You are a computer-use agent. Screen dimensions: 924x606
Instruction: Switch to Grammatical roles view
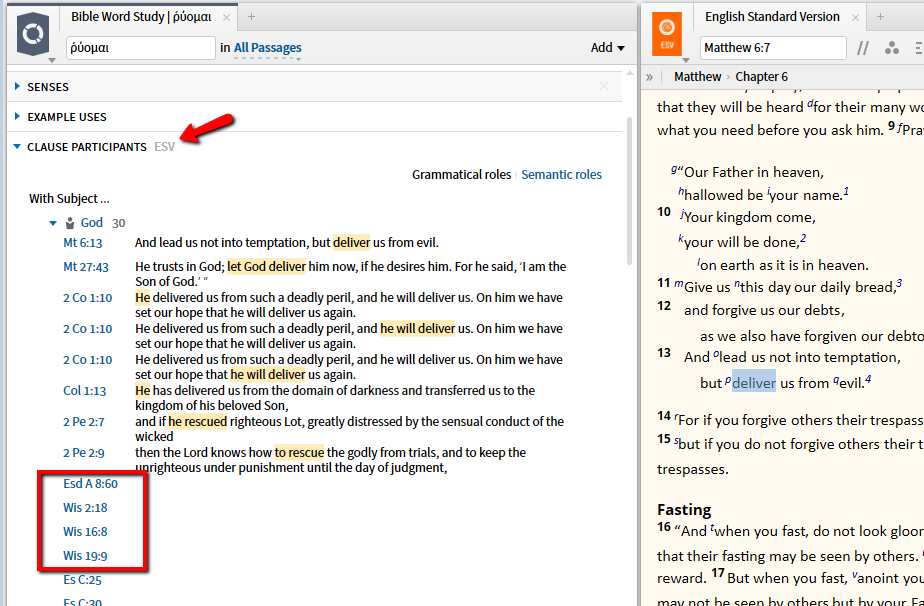coord(461,174)
